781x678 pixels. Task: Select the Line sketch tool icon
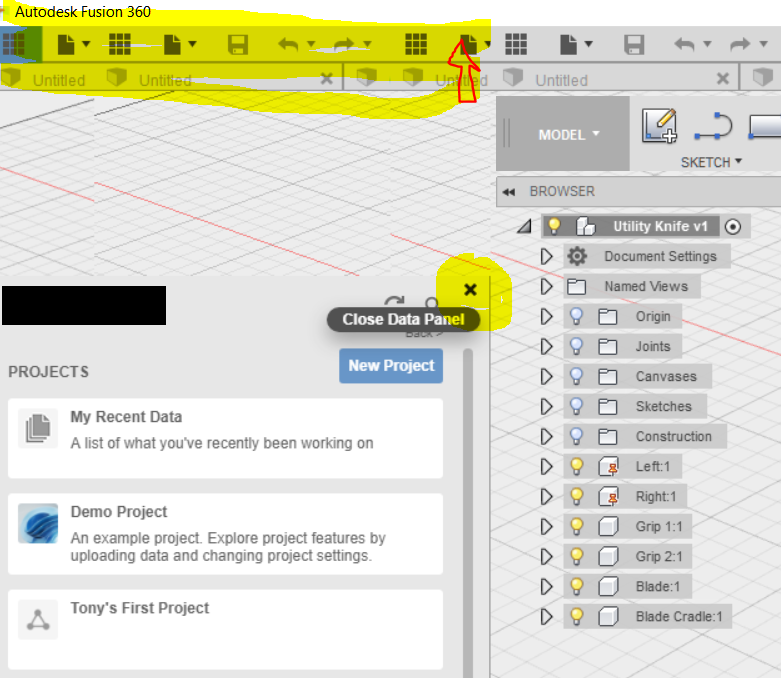714,126
